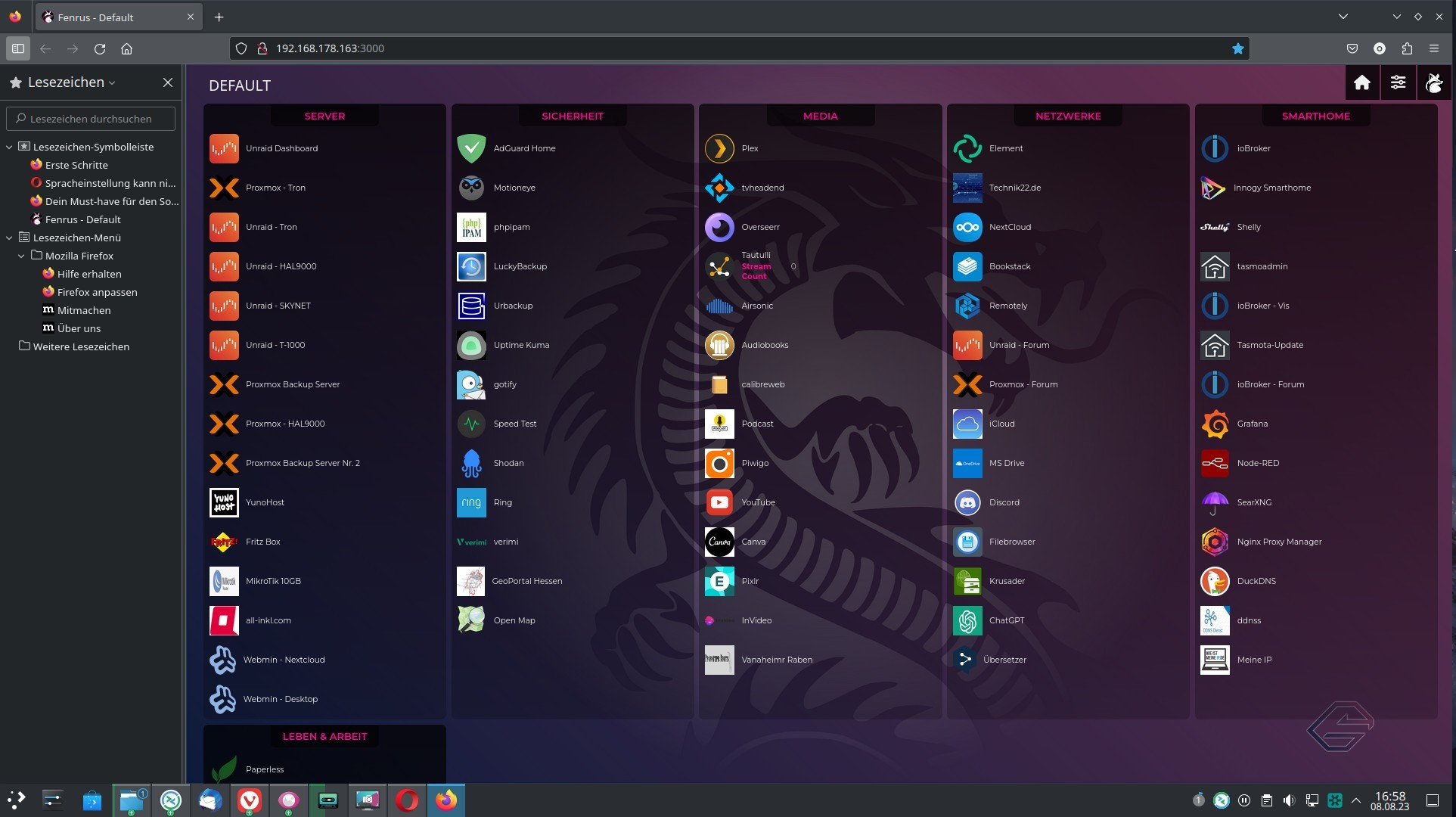Open the Node-RED icon

(x=1215, y=463)
